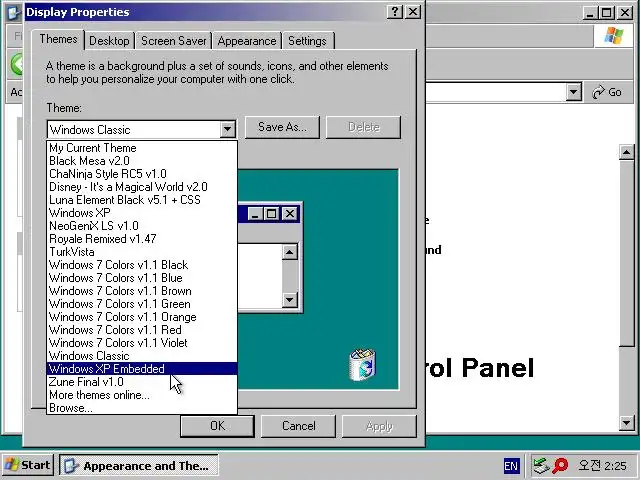The height and width of the screenshot is (480, 640).
Task: Click the clock showing 2:25 in the tray
Action: [x=602, y=466]
